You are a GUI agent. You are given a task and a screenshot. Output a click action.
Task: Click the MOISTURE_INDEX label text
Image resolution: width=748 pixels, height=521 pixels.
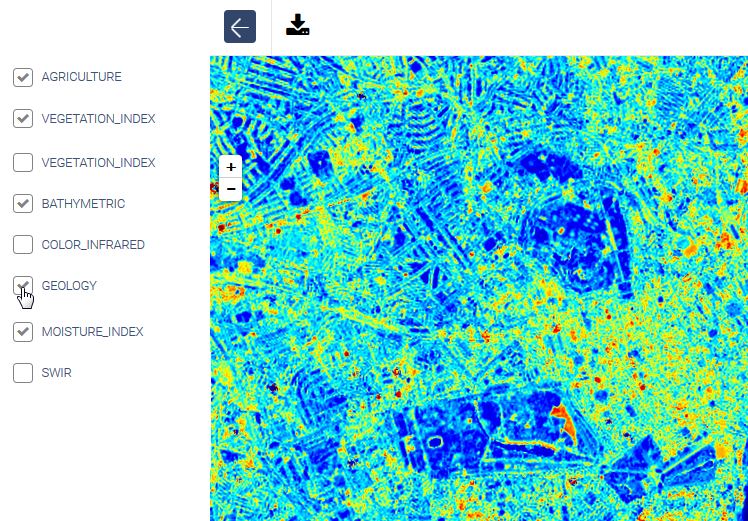click(x=93, y=332)
